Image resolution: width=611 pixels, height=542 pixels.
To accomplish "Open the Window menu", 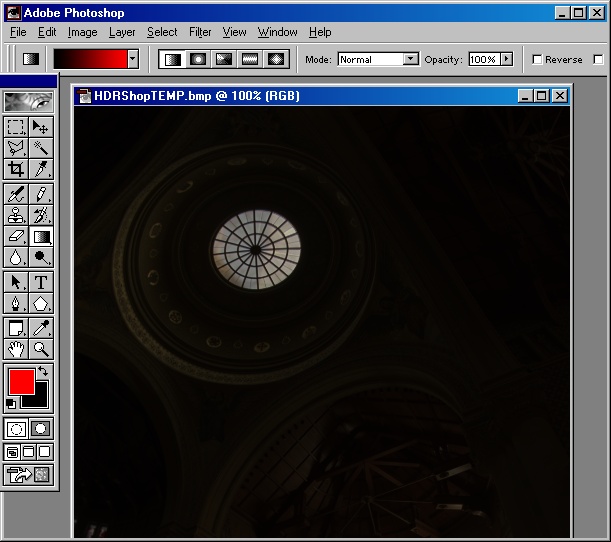I will (277, 32).
